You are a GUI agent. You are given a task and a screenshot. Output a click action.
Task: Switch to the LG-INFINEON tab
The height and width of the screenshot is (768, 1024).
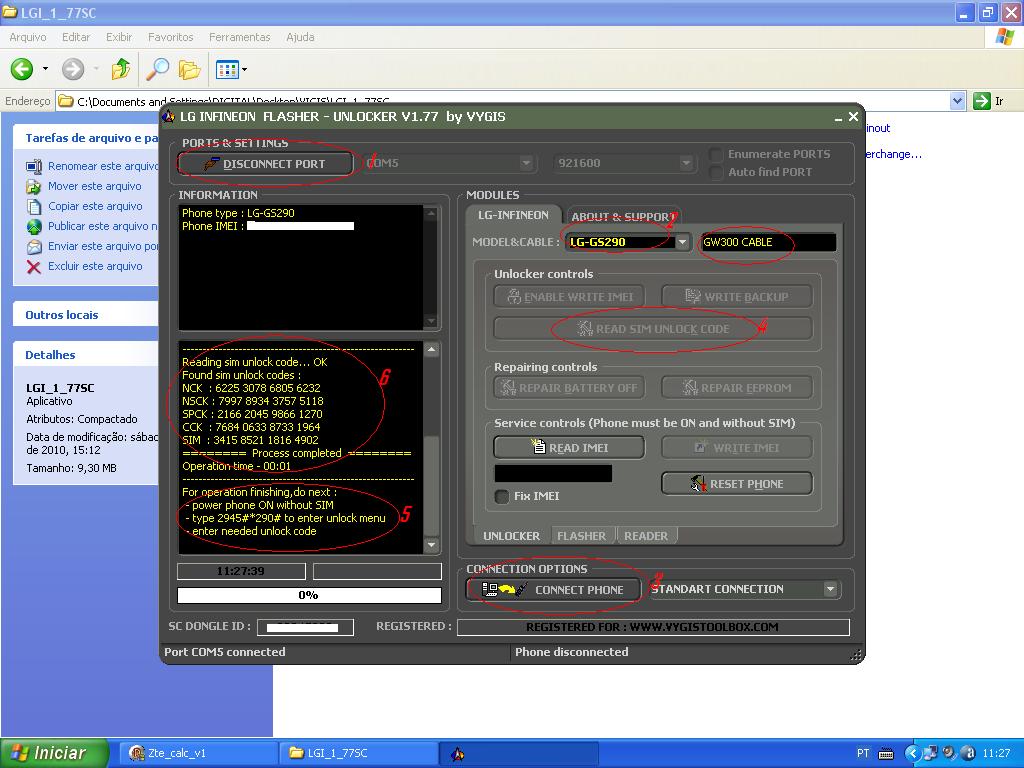tap(513, 215)
